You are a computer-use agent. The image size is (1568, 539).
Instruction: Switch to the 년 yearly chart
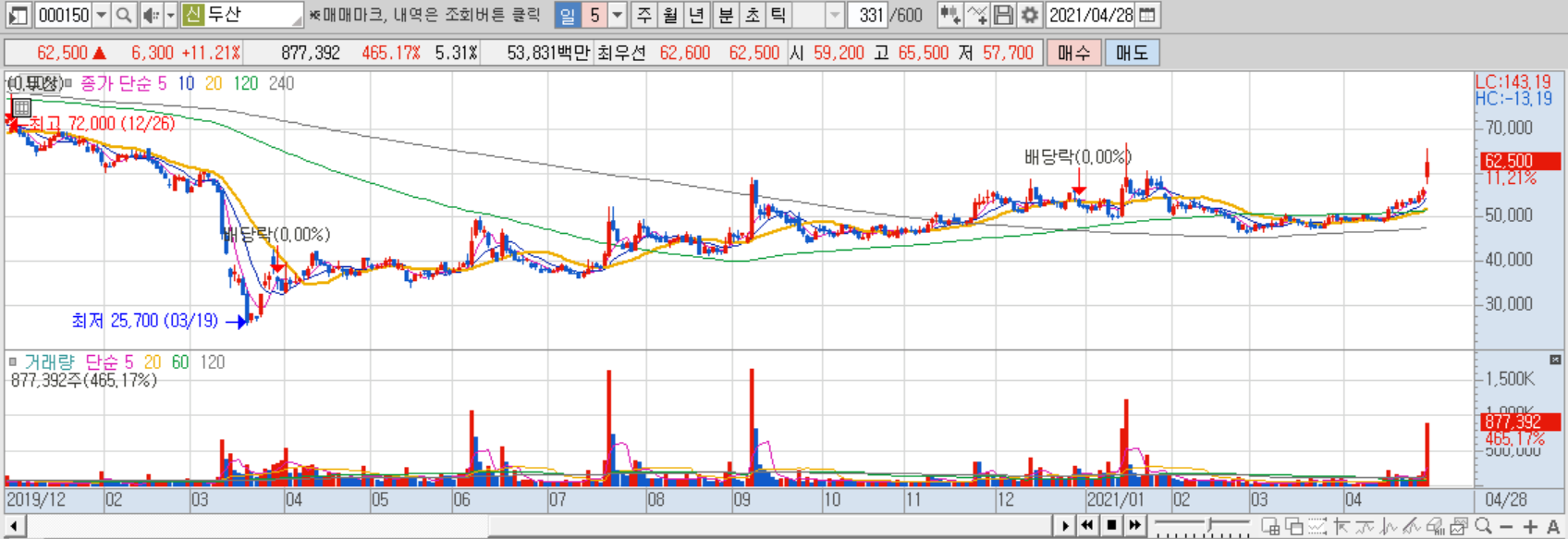[698, 15]
